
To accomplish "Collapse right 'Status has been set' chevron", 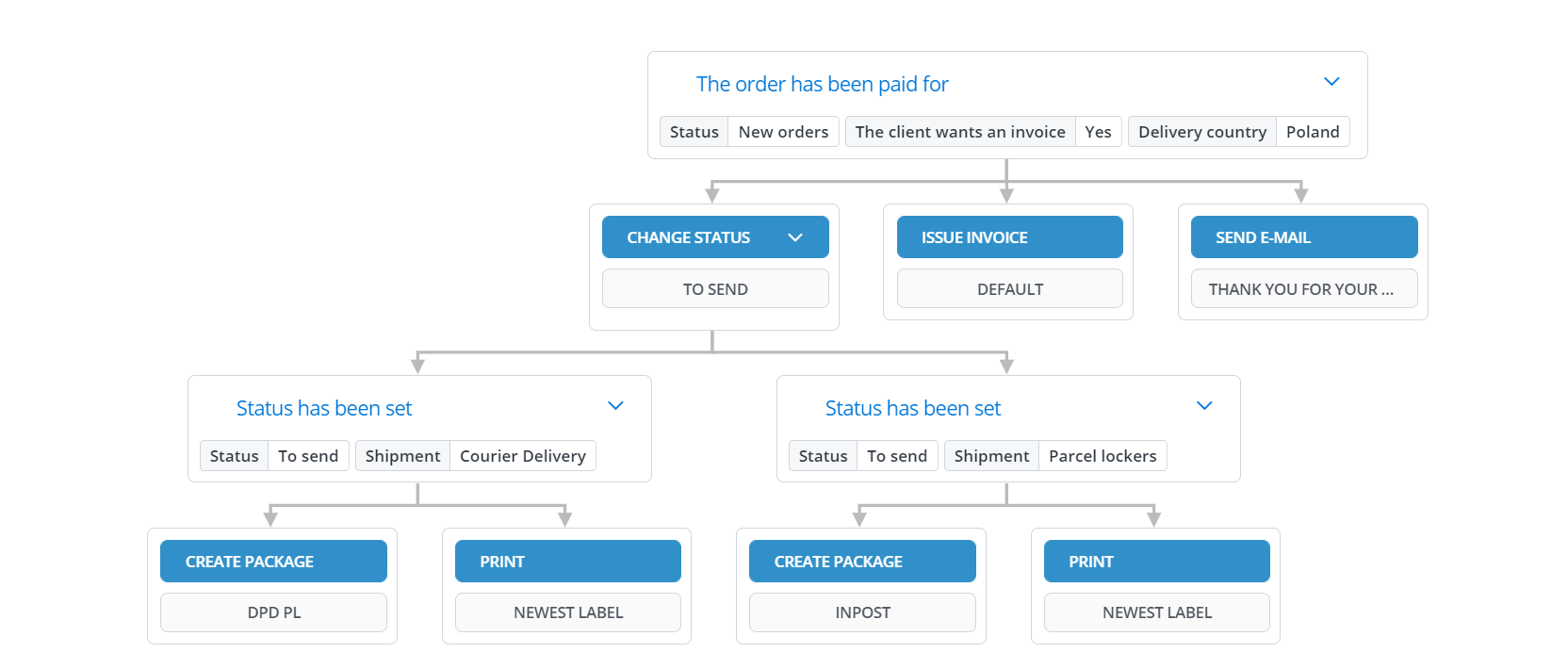I will (1204, 406).
